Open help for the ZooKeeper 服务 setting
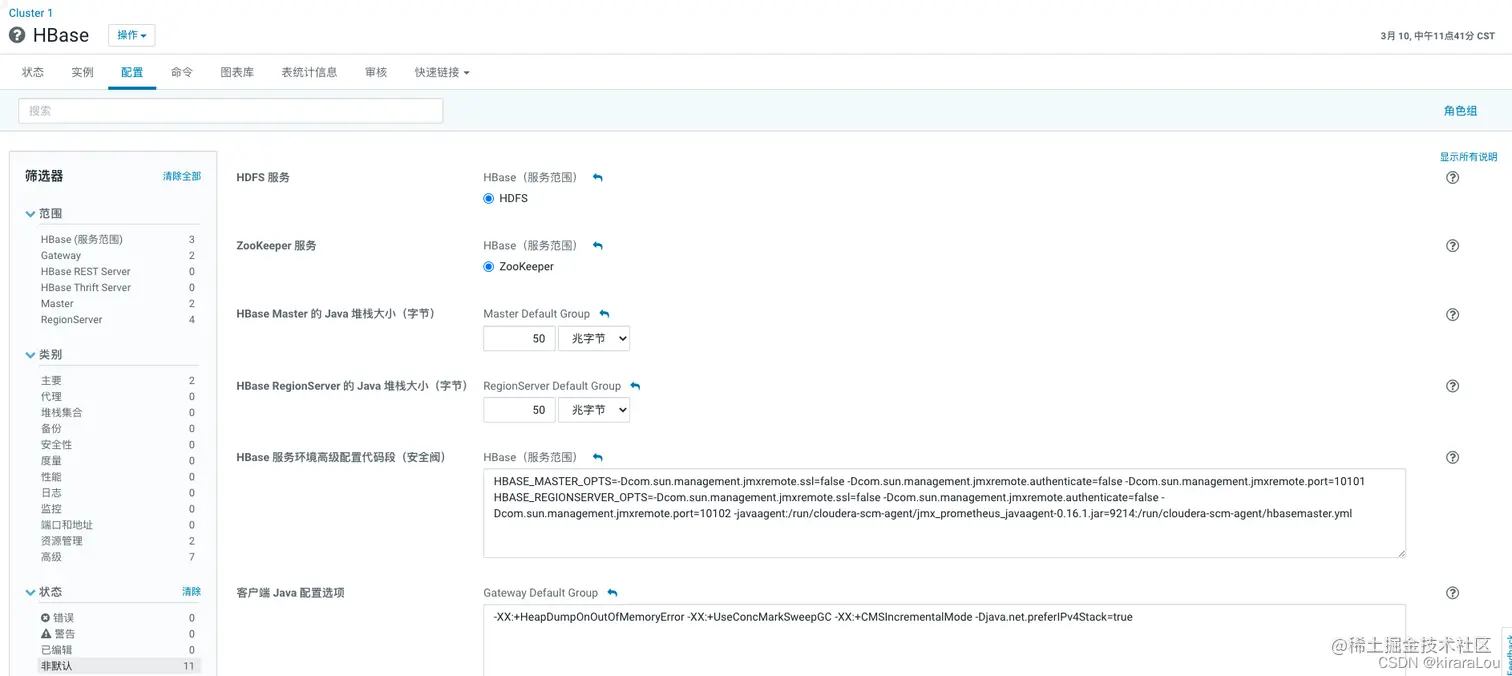This screenshot has width=1512, height=676. [x=1452, y=245]
